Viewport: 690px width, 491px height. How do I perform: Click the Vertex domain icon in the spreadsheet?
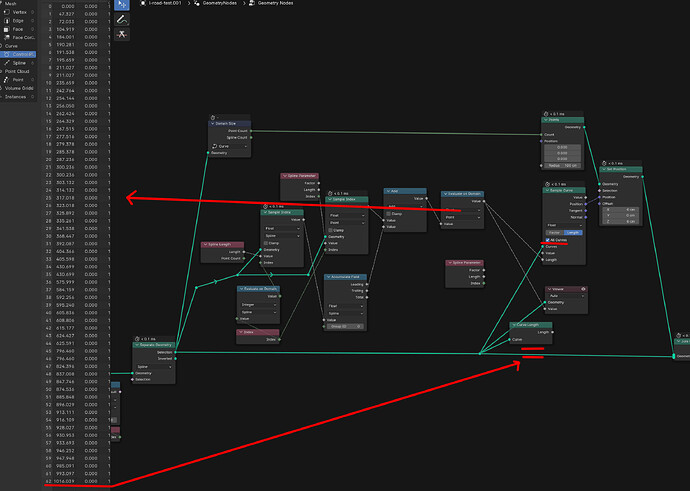7,12
